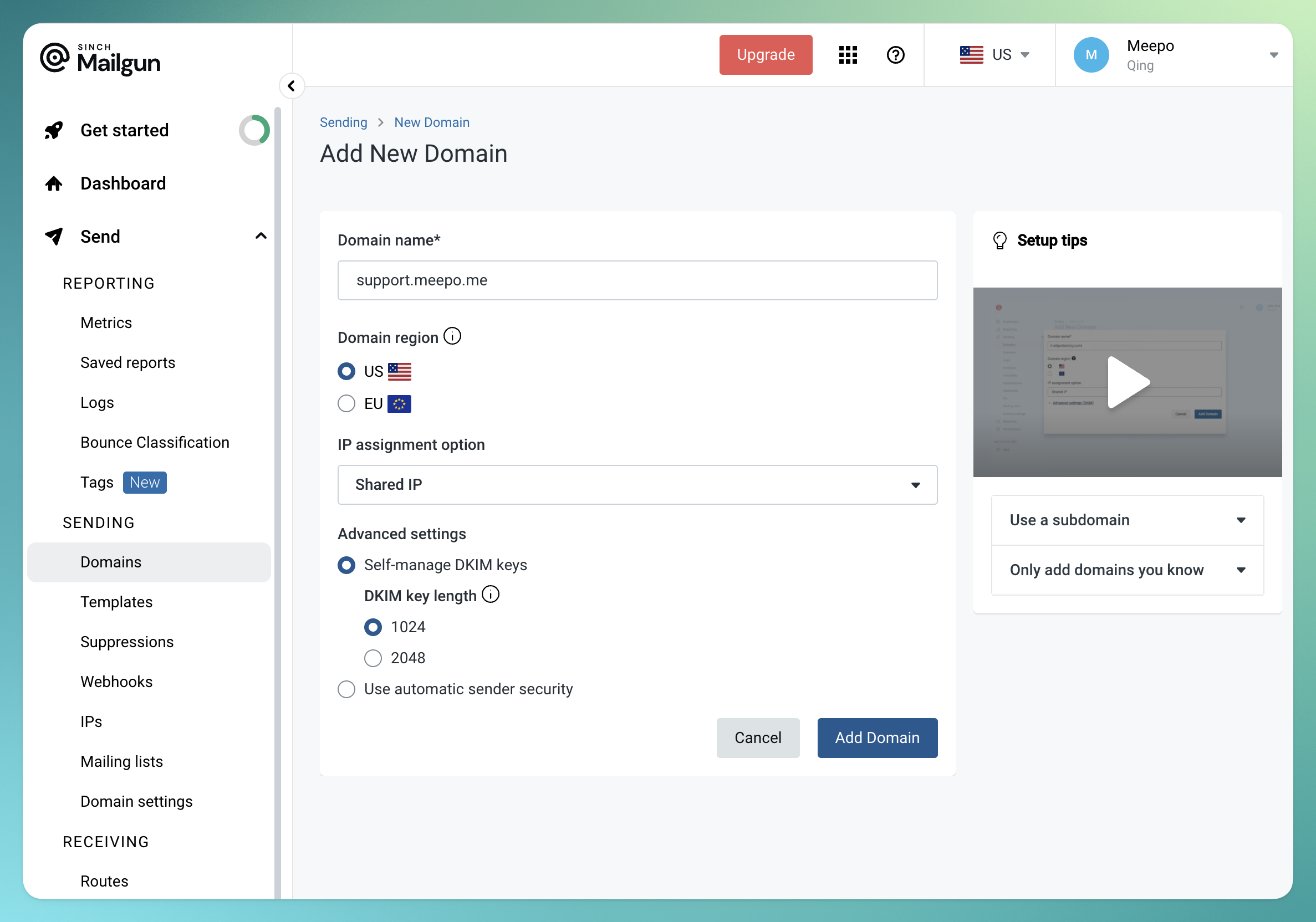Image resolution: width=1316 pixels, height=922 pixels.
Task: Expand the Use a subdomain tip
Action: point(1127,520)
